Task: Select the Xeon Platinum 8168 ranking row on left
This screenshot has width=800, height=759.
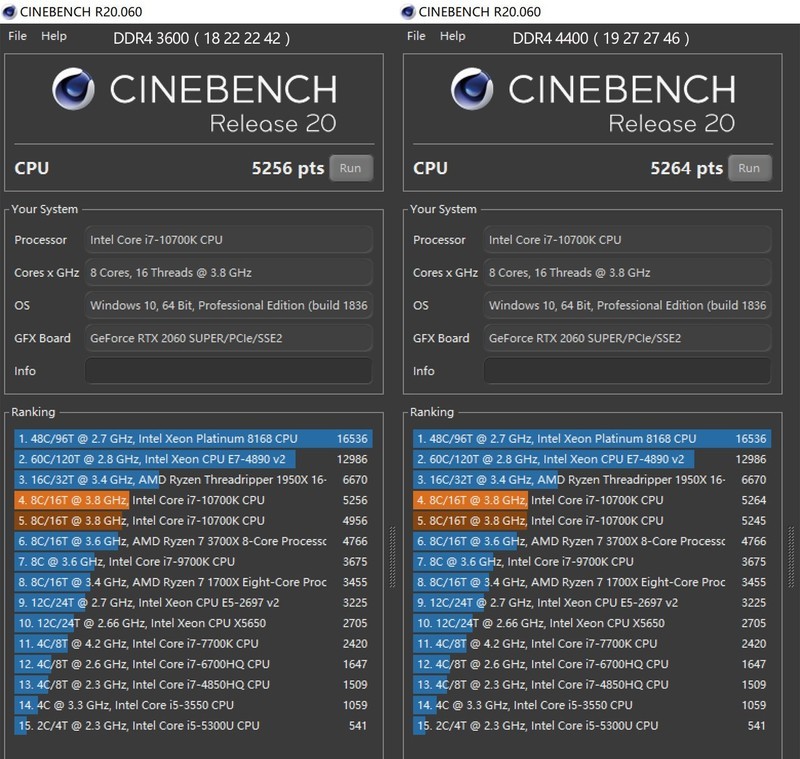Action: 192,438
